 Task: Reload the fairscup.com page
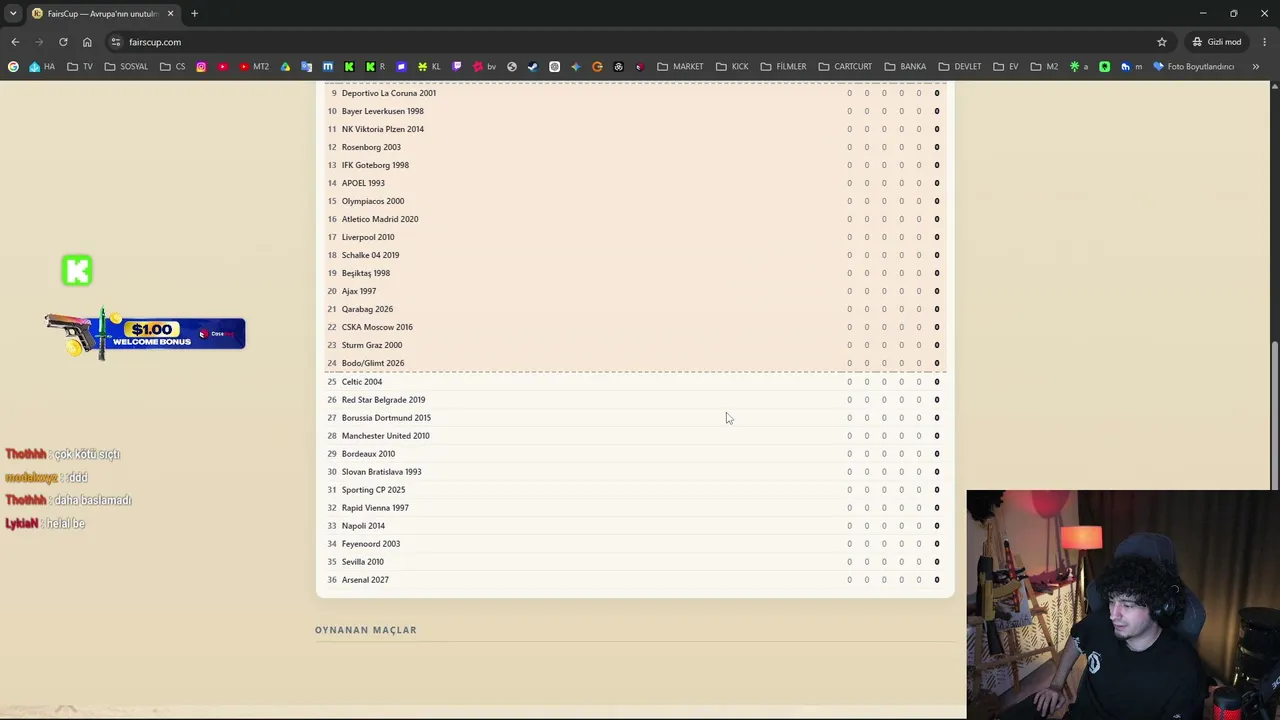[x=63, y=42]
